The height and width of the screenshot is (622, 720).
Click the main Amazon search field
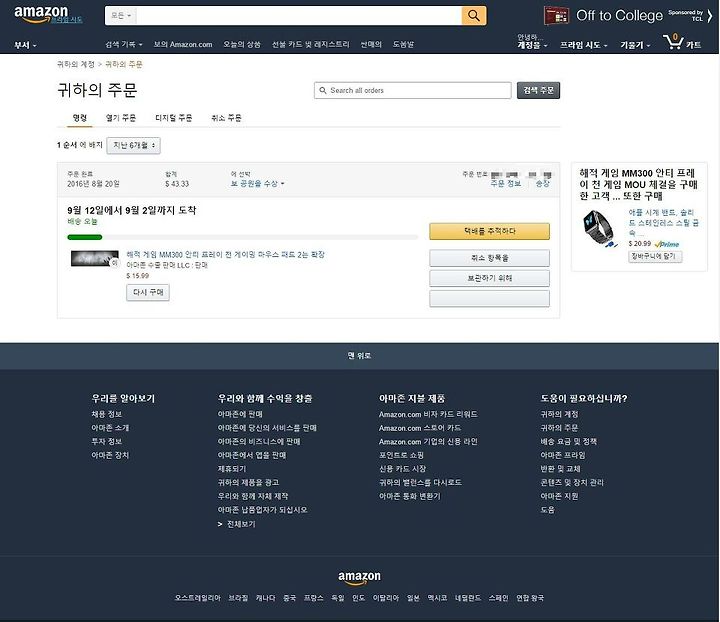[x=299, y=16]
